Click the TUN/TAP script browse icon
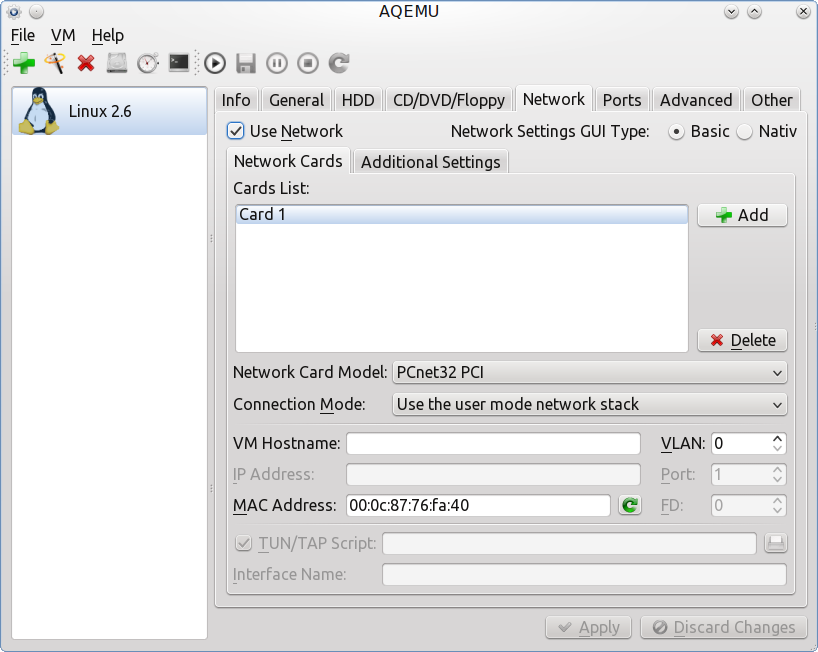Viewport: 818px width, 652px height. 776,543
